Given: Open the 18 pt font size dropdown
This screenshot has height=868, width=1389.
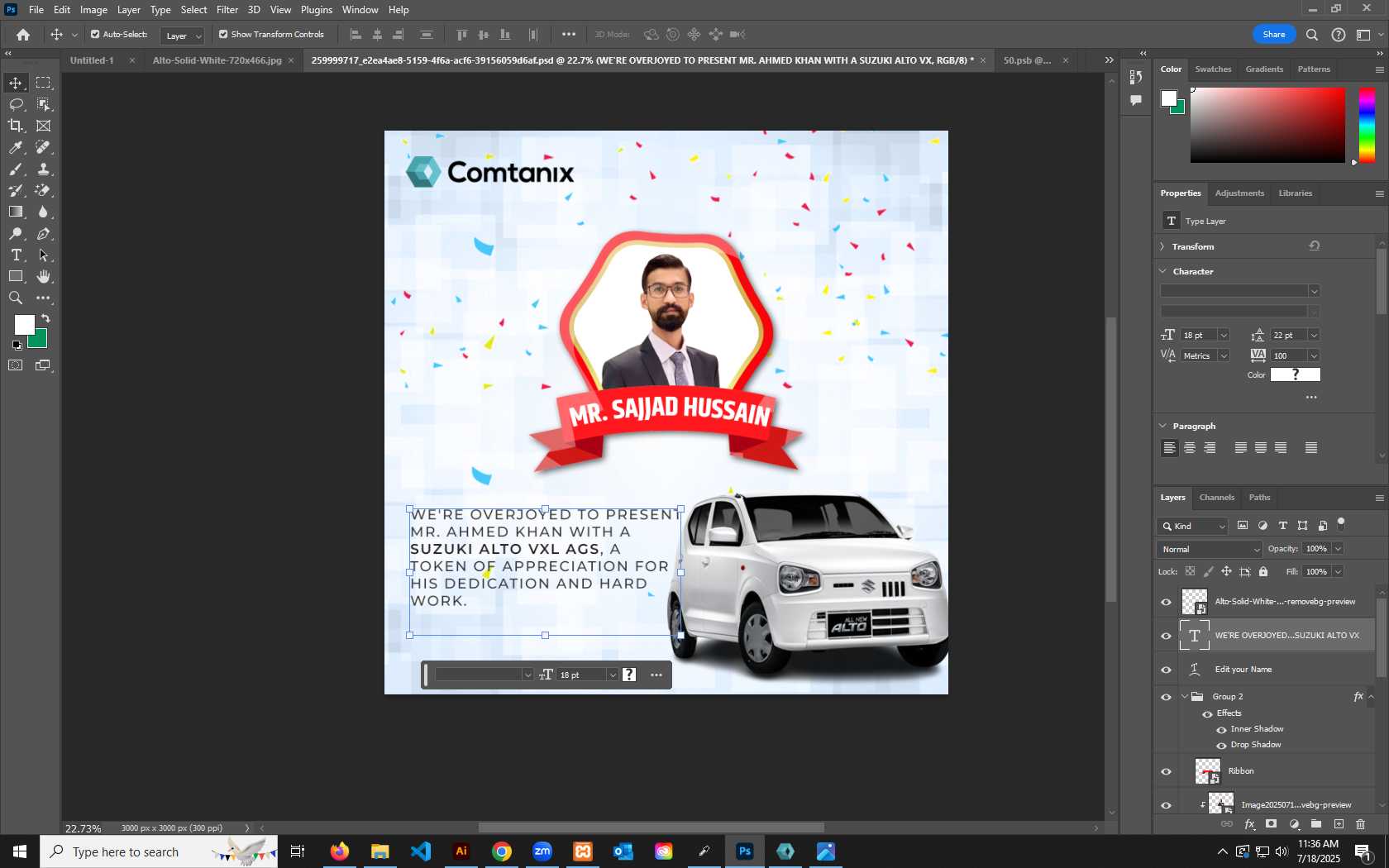Looking at the screenshot, I should 1224,335.
